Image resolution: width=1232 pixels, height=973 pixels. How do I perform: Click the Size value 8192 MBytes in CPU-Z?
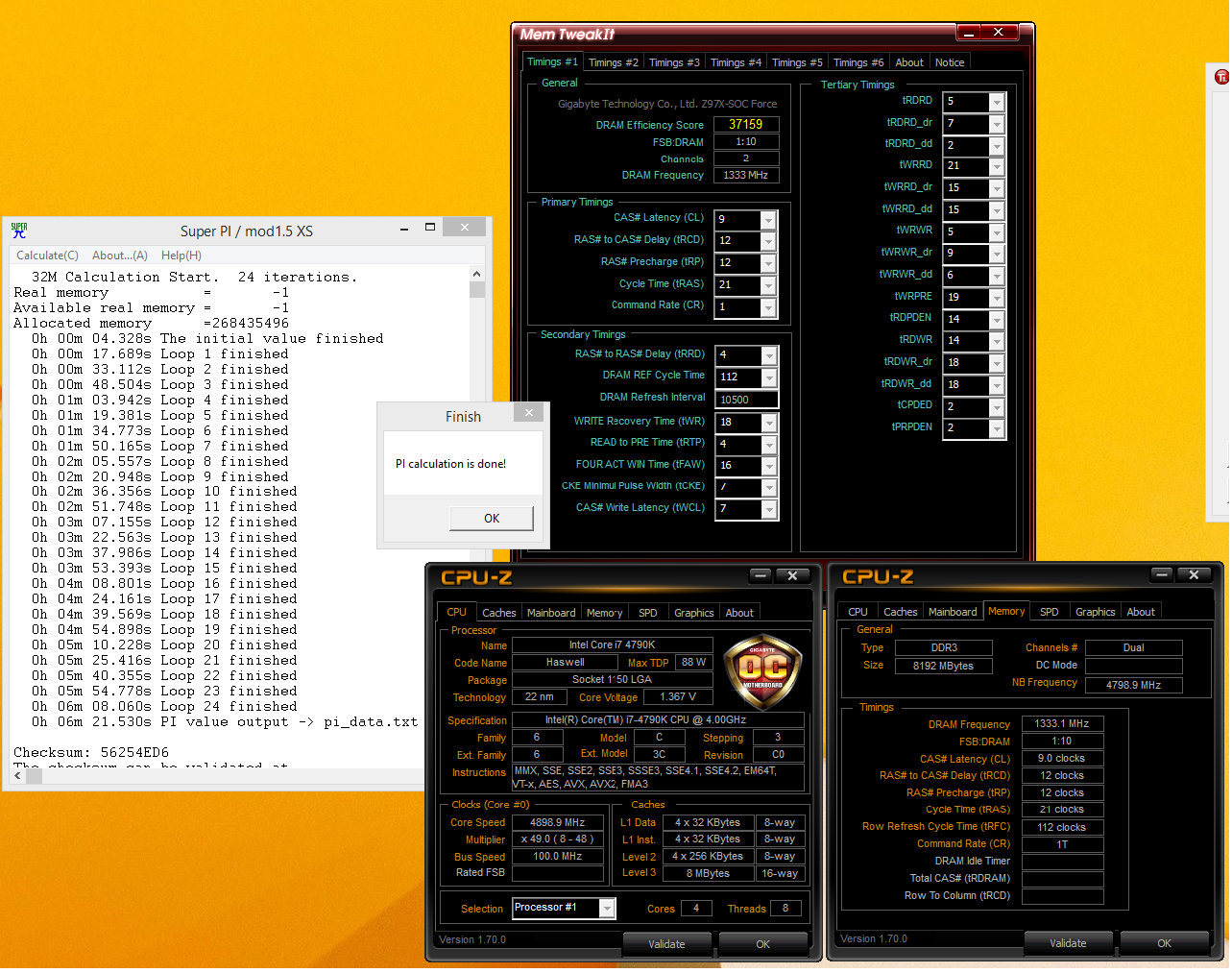coord(943,667)
